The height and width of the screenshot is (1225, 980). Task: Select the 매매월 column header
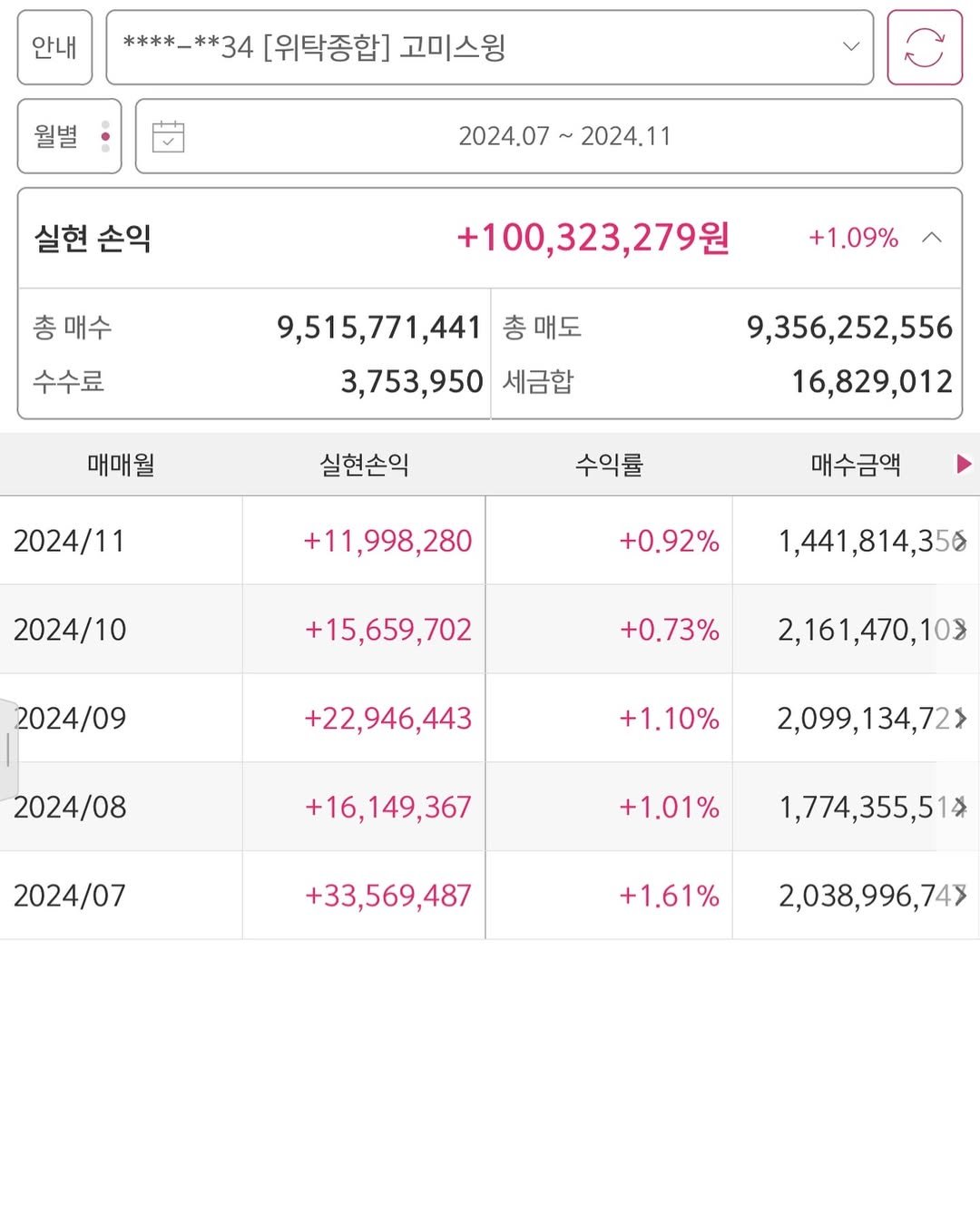pyautogui.click(x=121, y=465)
